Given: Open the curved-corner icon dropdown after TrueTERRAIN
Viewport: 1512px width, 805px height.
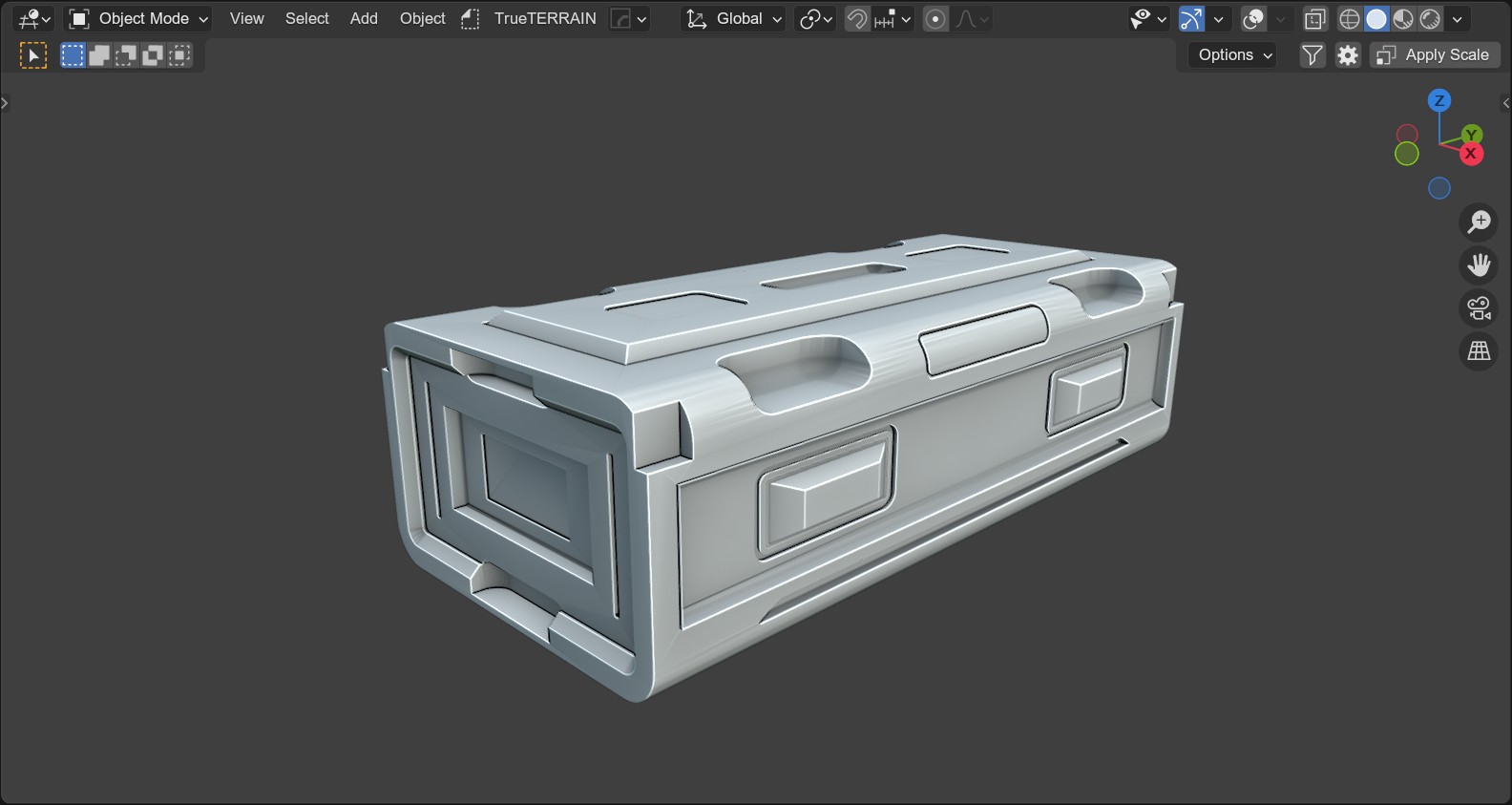Looking at the screenshot, I should coord(629,18).
